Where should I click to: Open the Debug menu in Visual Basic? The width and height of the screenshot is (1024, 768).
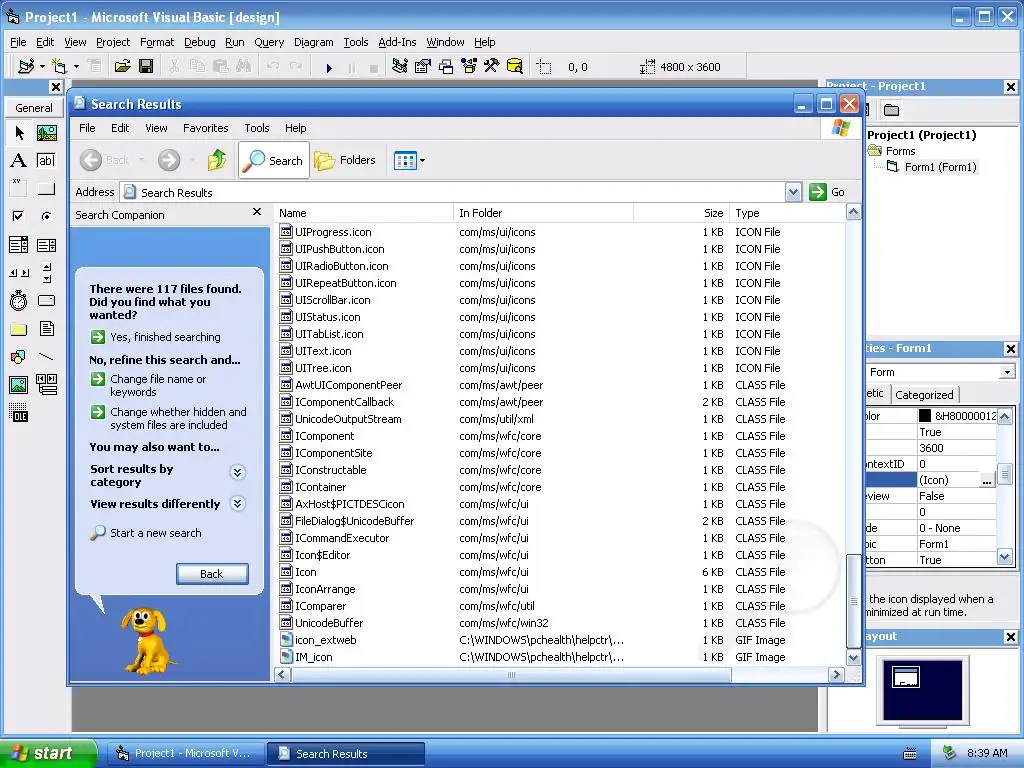tap(199, 42)
